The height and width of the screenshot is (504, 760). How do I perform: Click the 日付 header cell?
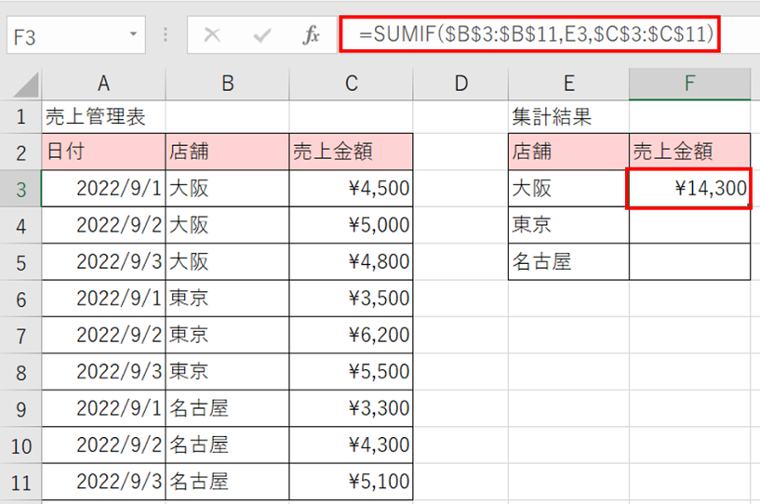click(x=104, y=152)
